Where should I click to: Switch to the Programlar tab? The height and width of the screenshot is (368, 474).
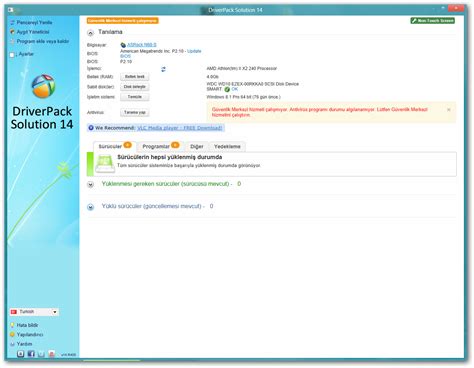pos(160,146)
